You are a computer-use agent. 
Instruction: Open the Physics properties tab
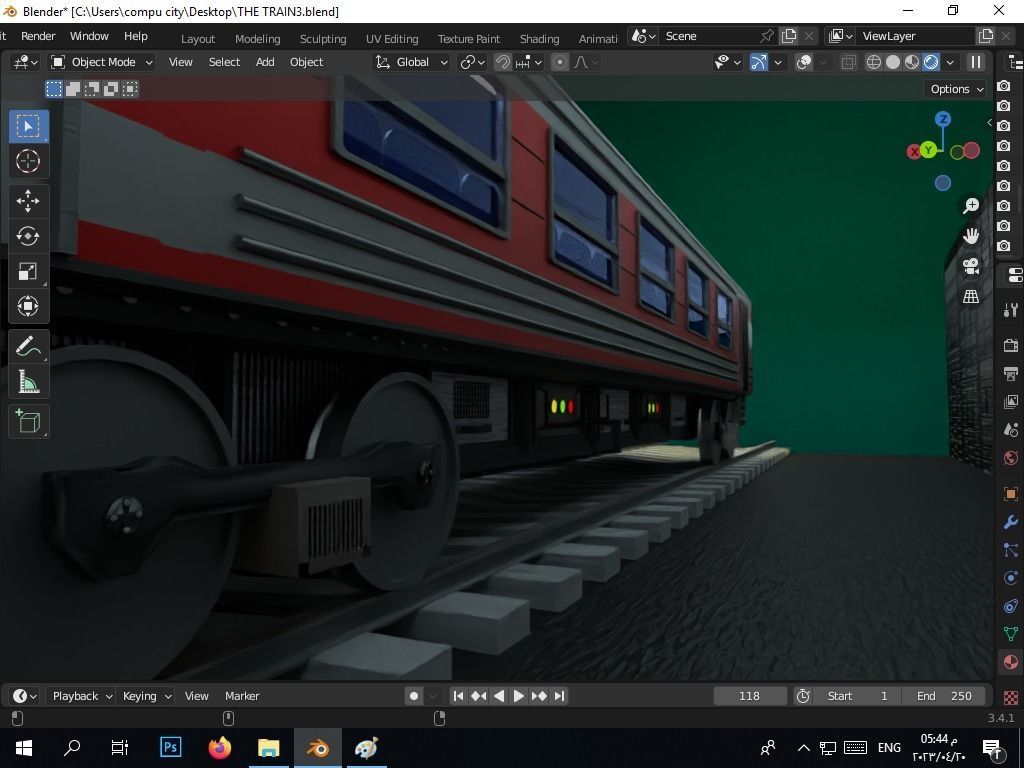click(x=1011, y=578)
